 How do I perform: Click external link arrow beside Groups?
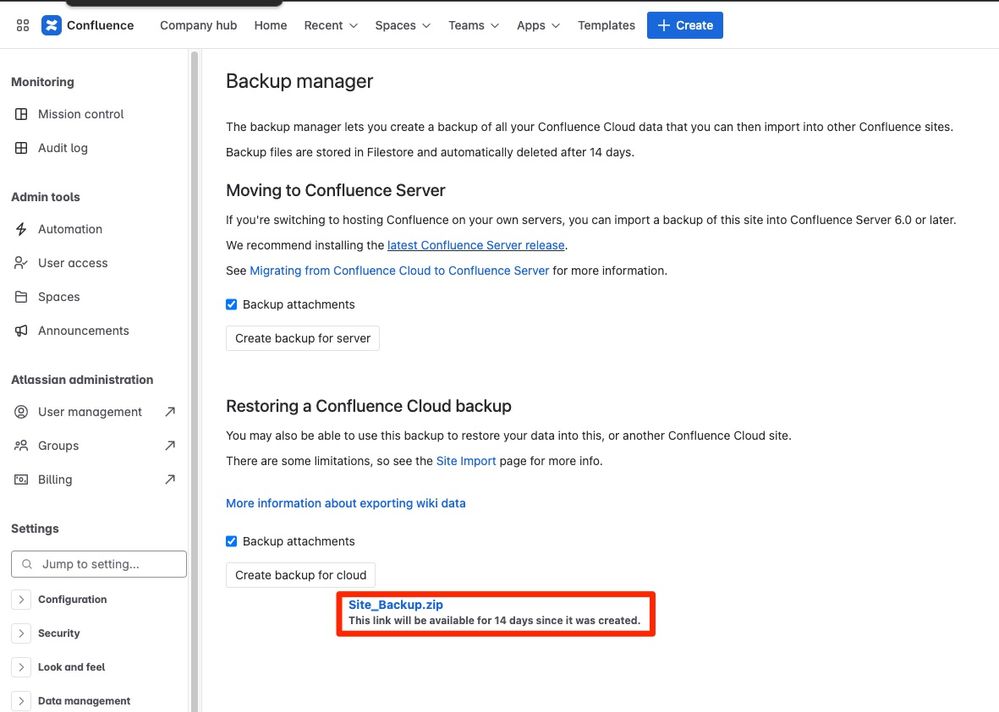(169, 446)
